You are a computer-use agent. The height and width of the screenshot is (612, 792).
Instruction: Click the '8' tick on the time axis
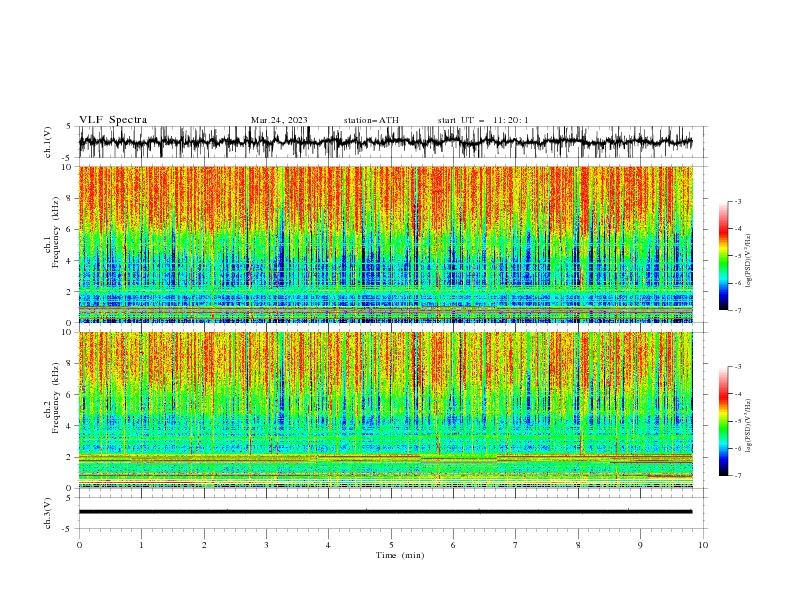578,545
